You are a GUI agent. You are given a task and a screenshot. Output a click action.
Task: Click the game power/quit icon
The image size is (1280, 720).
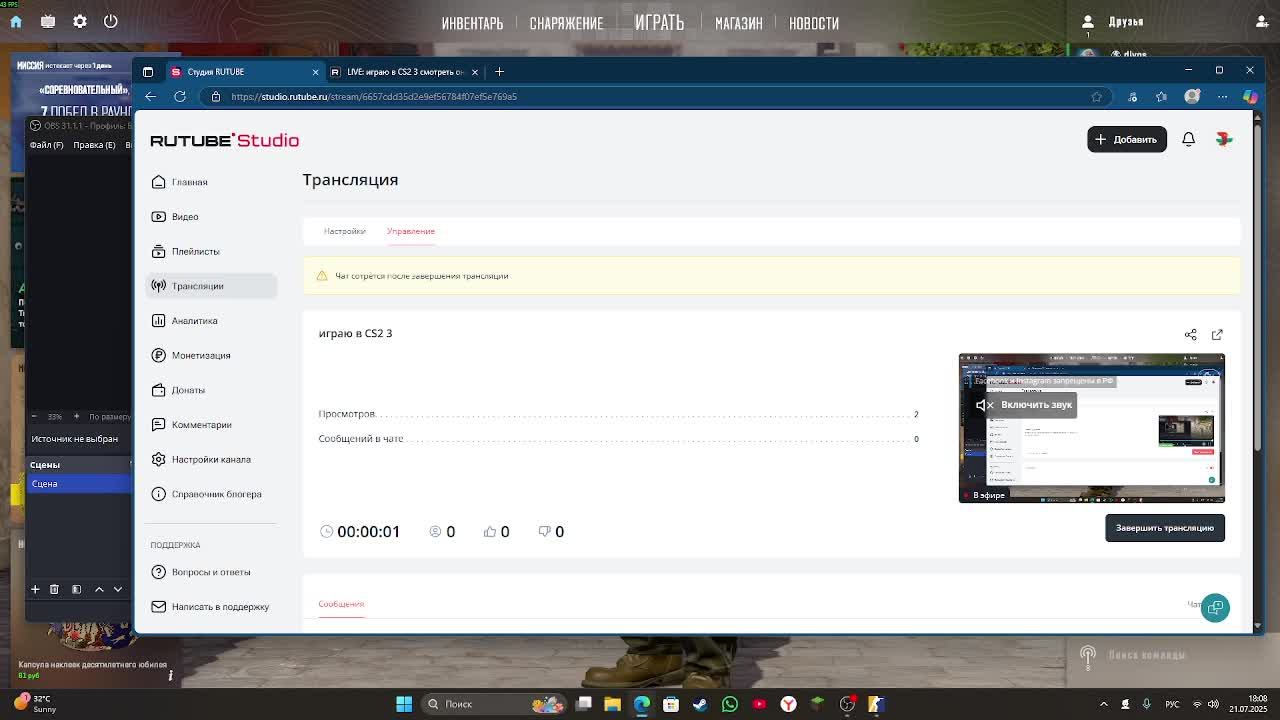[111, 21]
